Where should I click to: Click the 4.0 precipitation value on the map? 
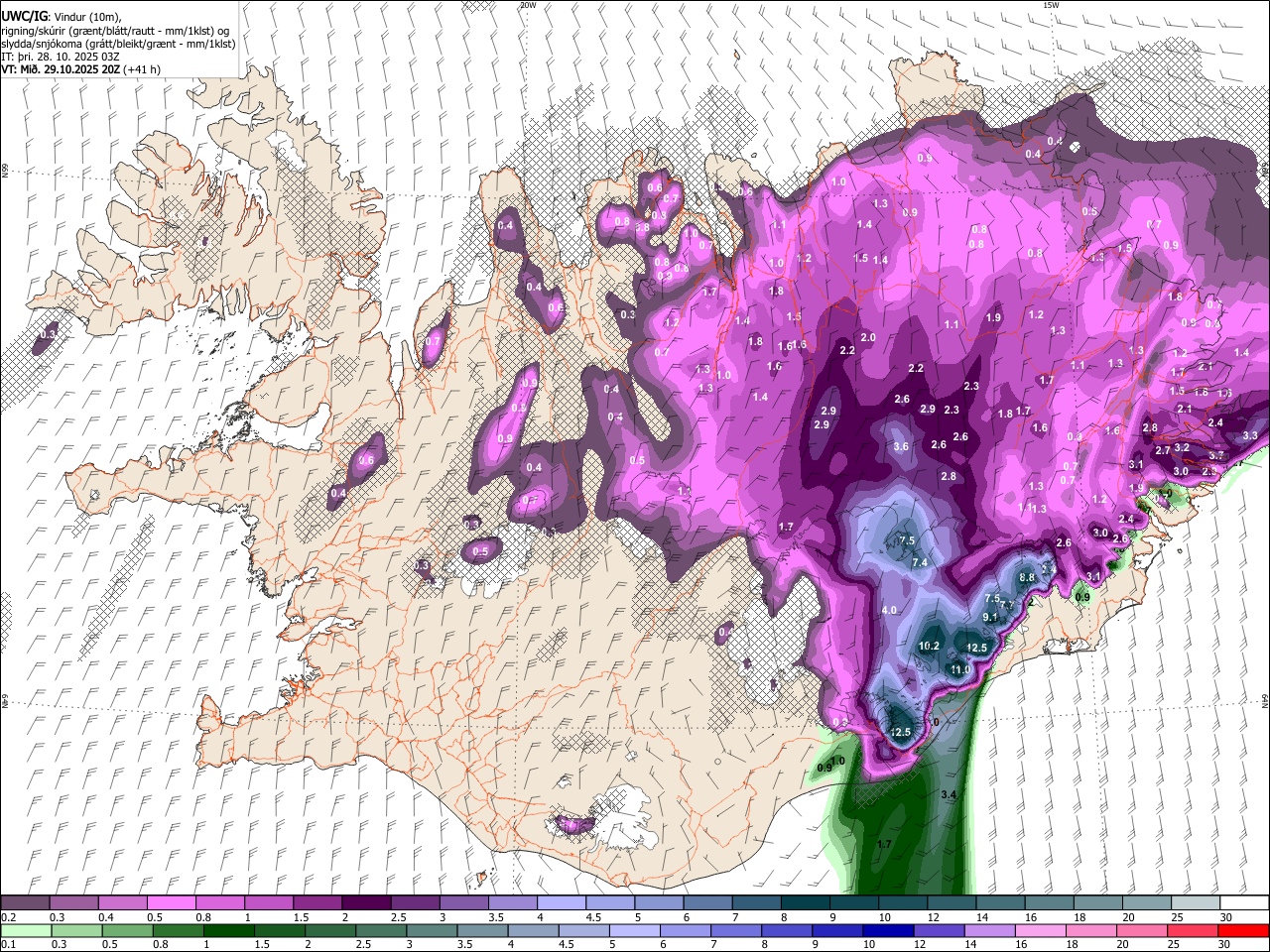tap(889, 610)
